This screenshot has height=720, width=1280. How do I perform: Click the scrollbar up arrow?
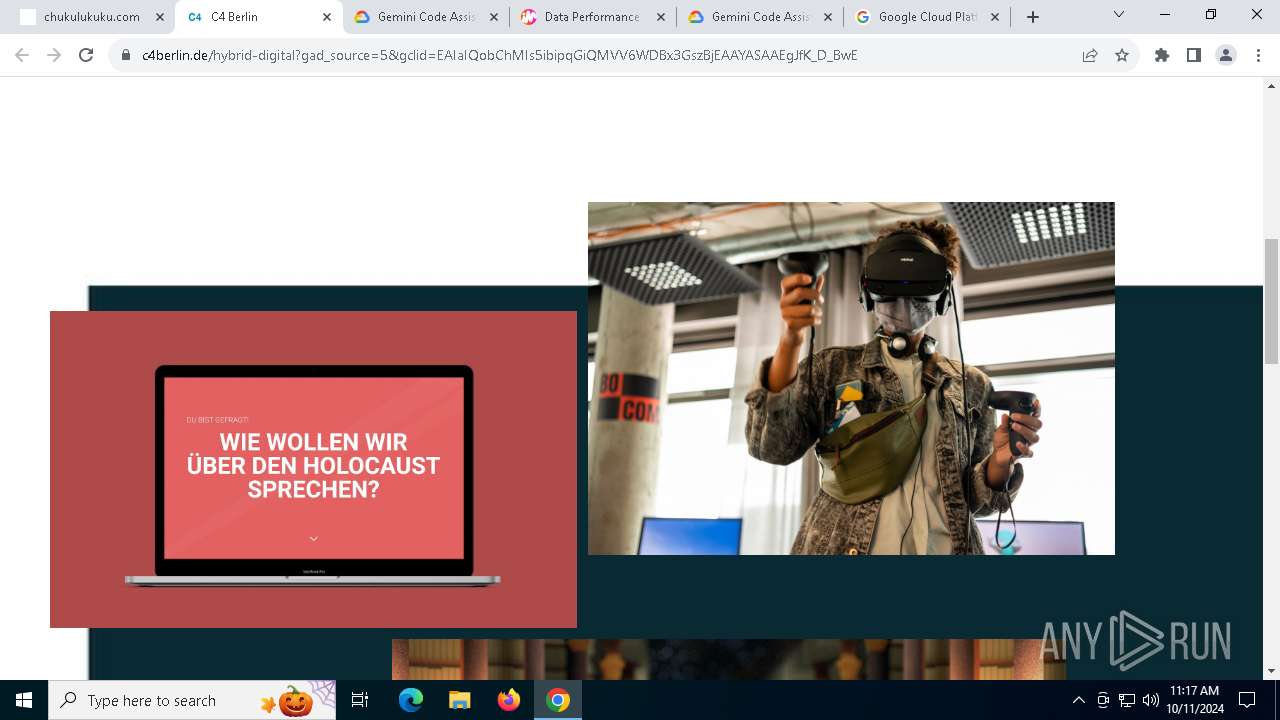(x=1272, y=85)
